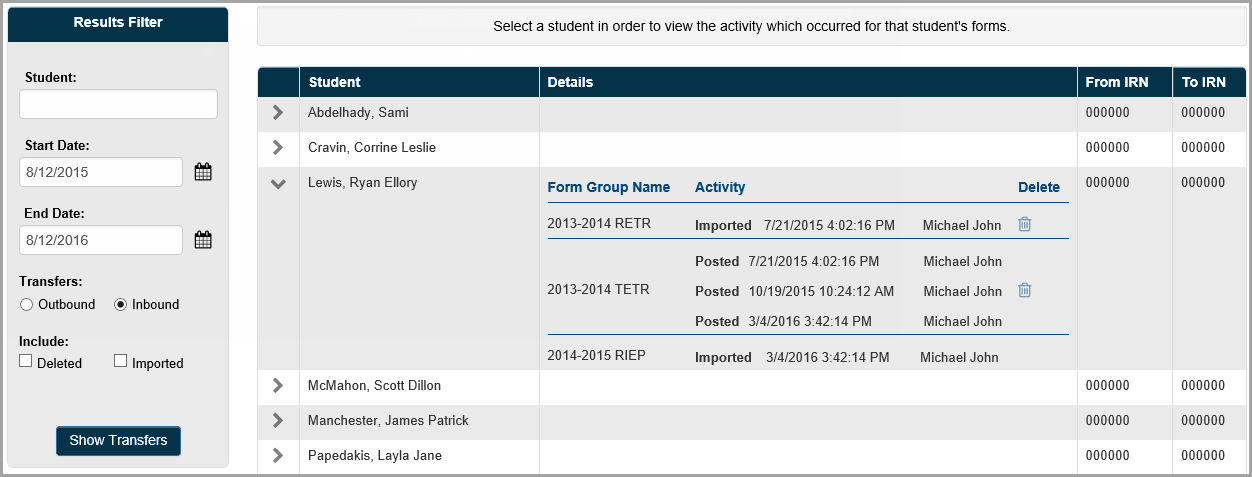Check the Deleted include checkbox
Image resolution: width=1252 pixels, height=477 pixels.
[x=27, y=361]
